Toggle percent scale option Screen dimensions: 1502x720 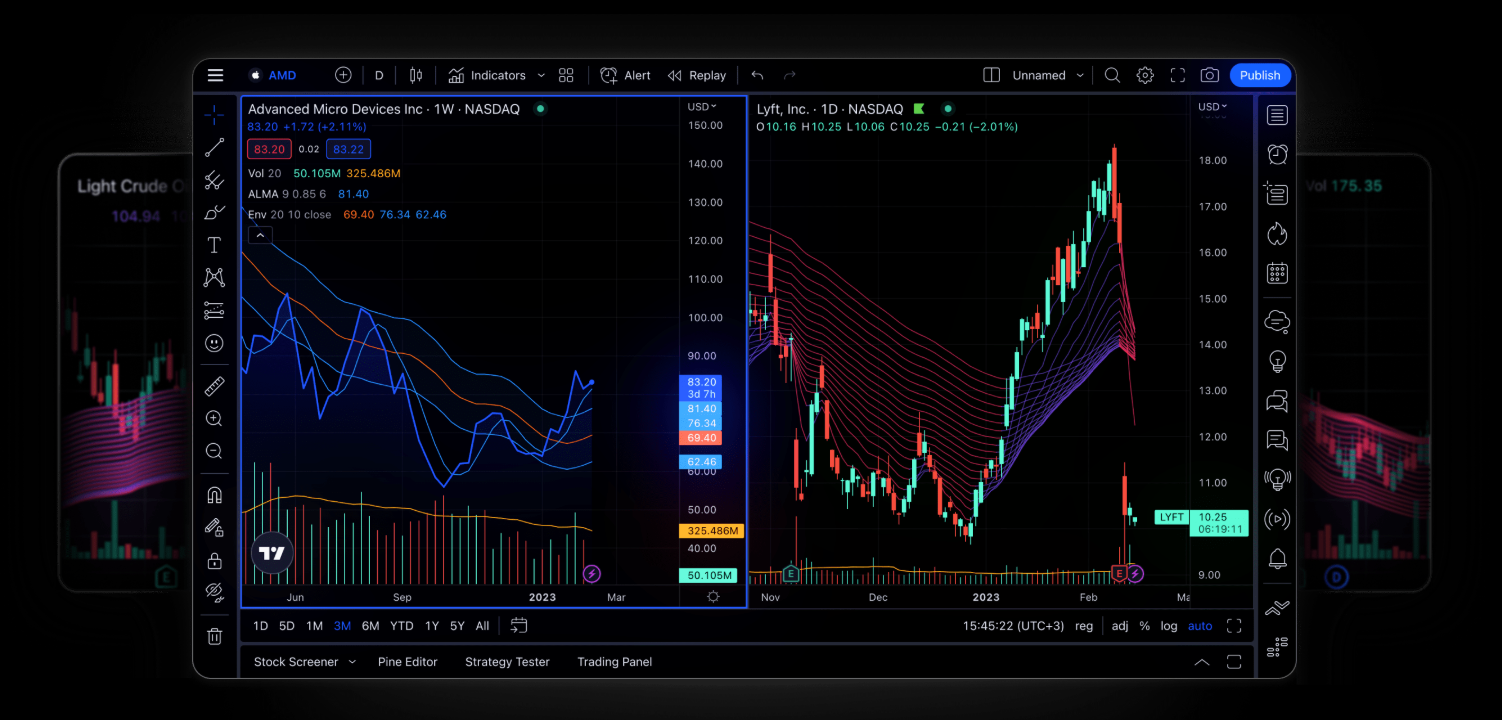point(1145,626)
